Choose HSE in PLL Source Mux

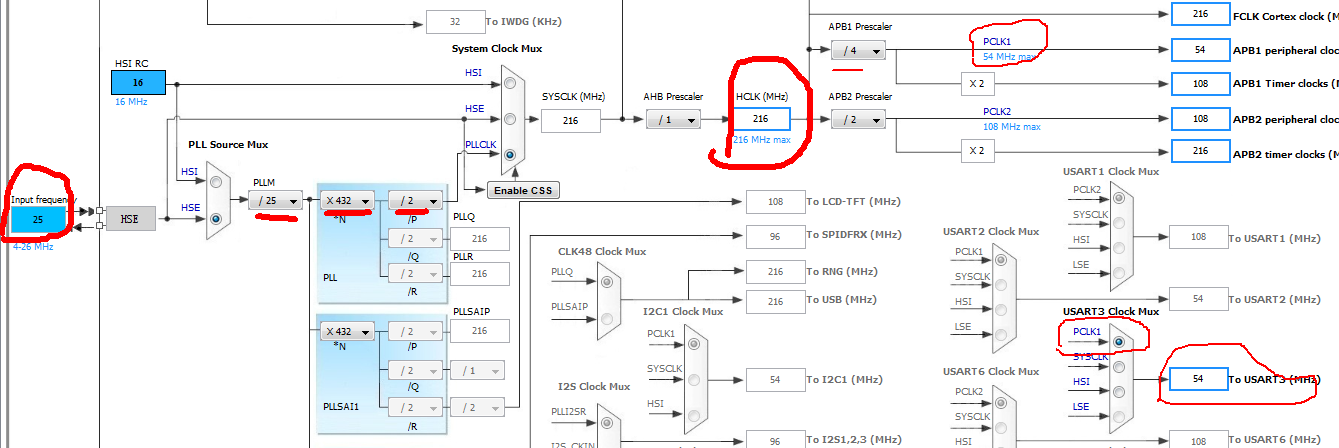click(217, 218)
